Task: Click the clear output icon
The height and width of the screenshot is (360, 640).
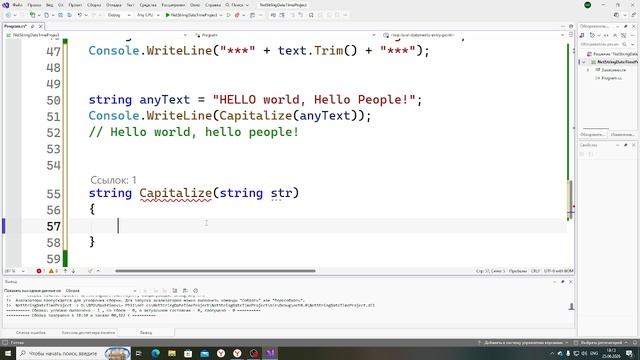Action: 175,291
